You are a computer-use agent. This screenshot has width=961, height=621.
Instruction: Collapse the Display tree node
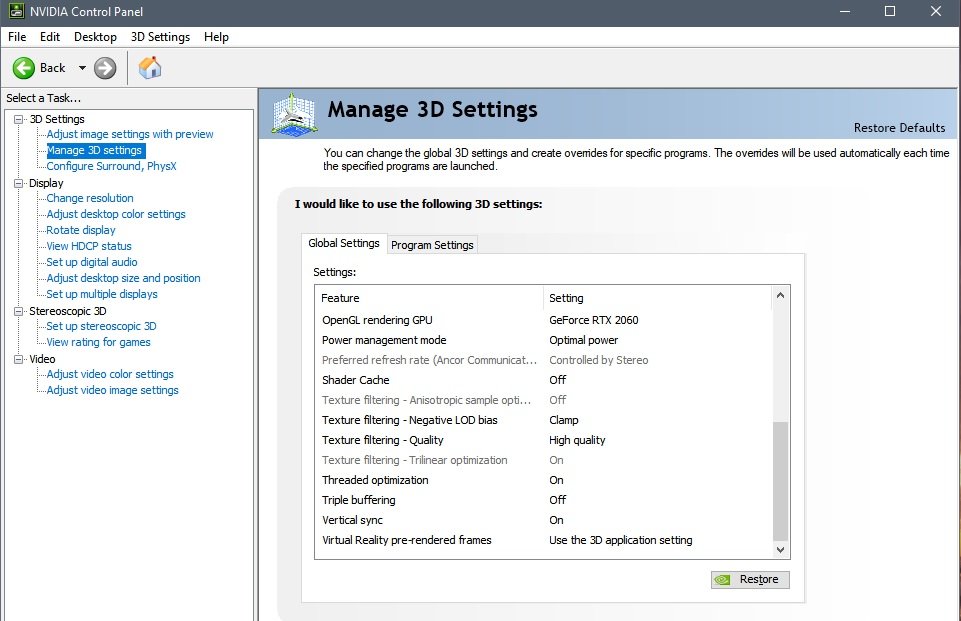(x=19, y=183)
